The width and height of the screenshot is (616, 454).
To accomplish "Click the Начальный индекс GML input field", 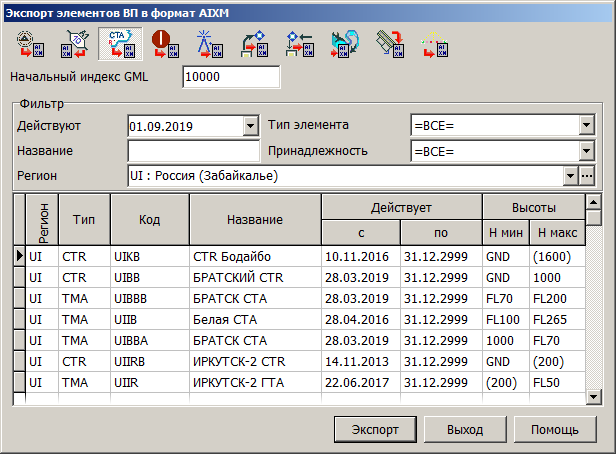I will point(231,77).
